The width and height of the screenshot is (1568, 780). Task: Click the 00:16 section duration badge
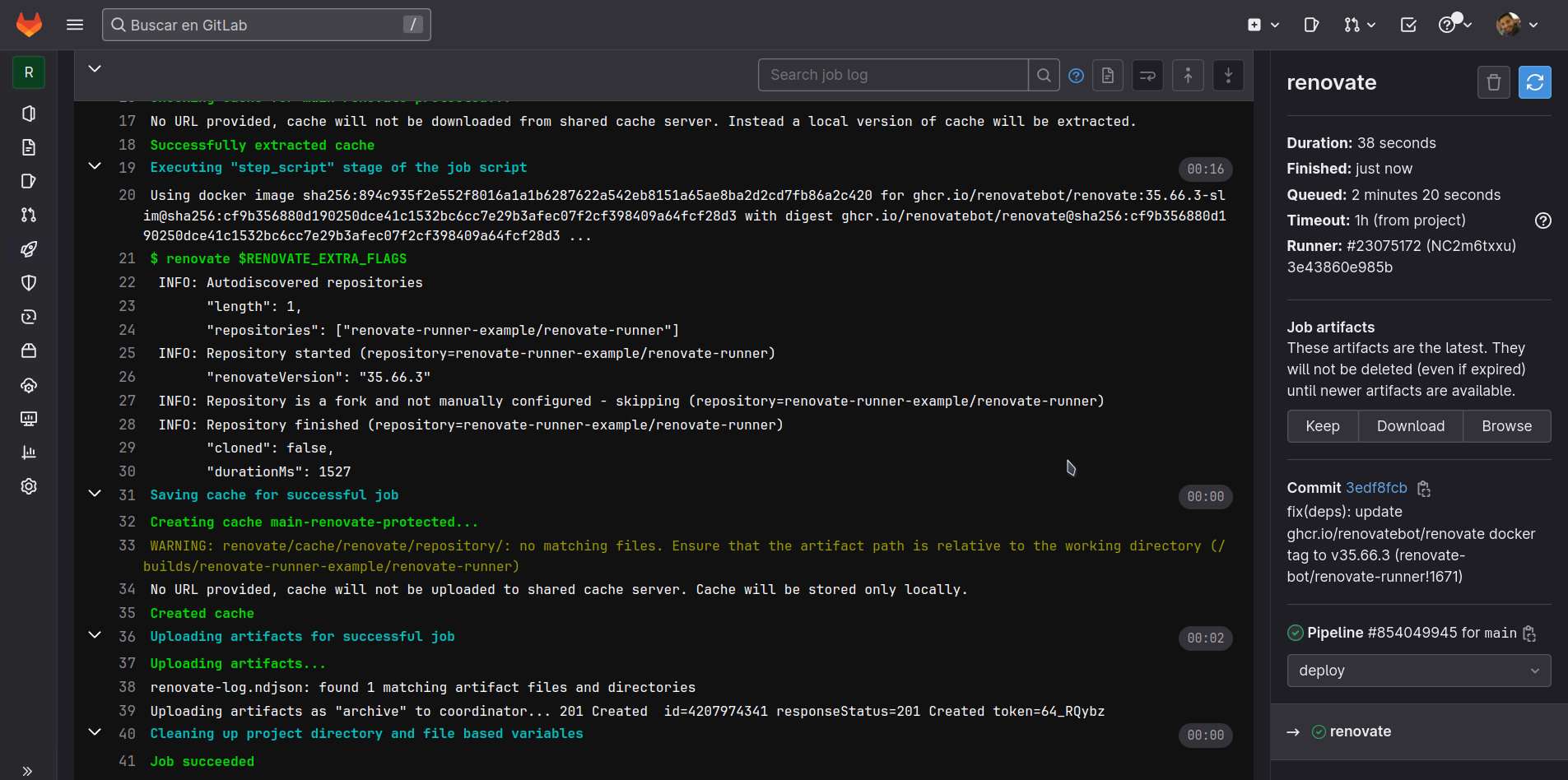[1206, 169]
